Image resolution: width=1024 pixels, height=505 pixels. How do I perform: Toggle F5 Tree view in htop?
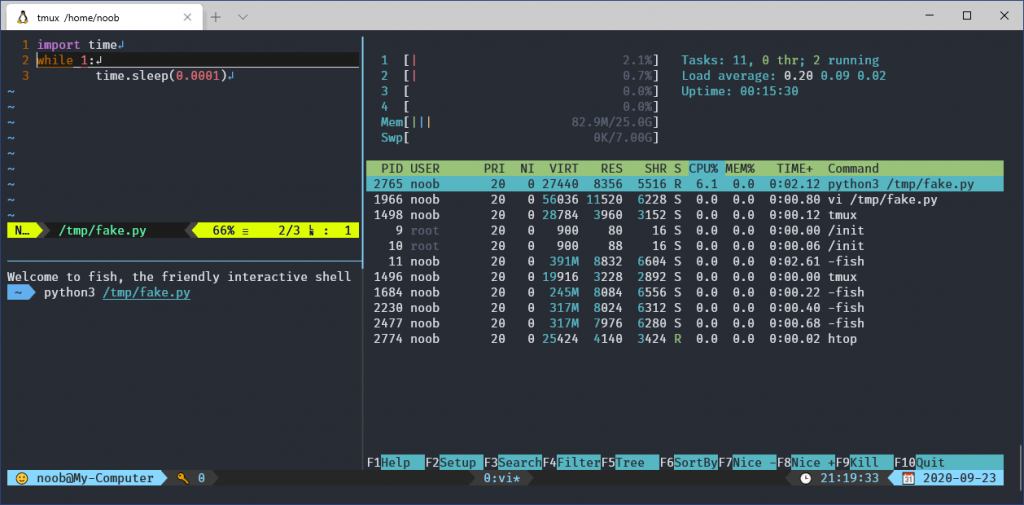tap(630, 463)
